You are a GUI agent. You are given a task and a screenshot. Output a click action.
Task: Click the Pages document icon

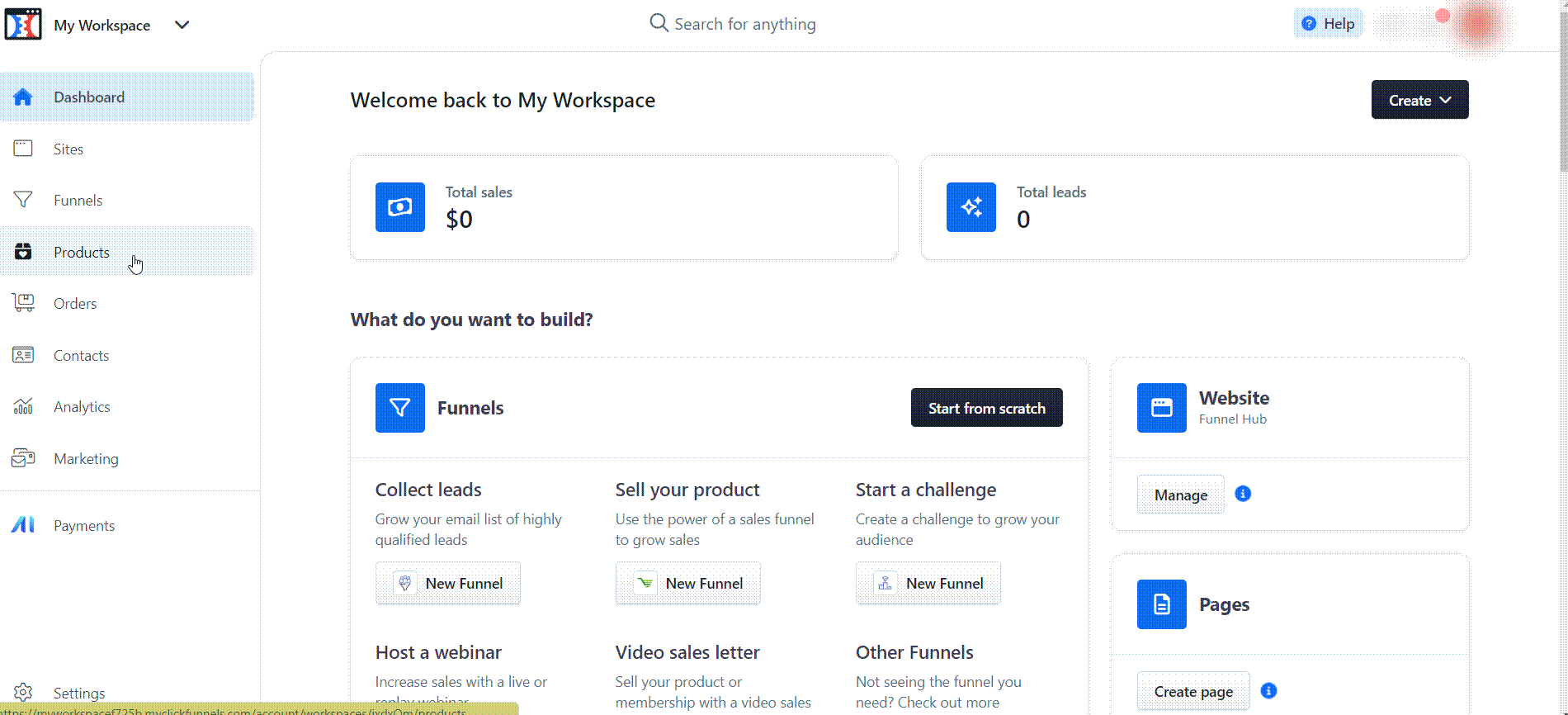click(x=1162, y=604)
